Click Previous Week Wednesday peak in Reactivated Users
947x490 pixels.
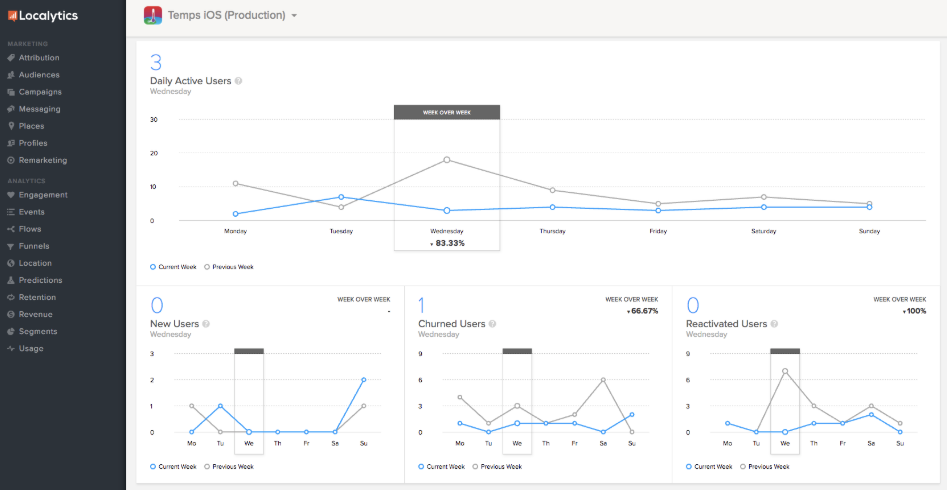click(785, 371)
